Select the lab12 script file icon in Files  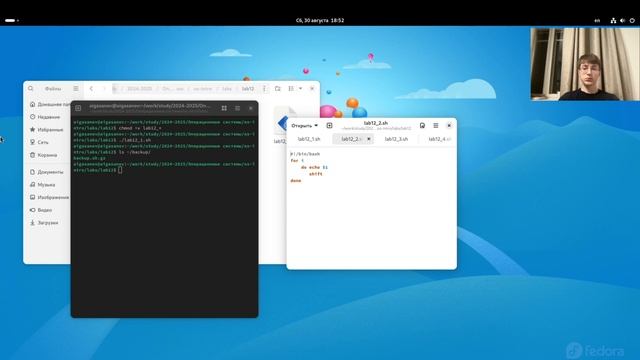(282, 122)
